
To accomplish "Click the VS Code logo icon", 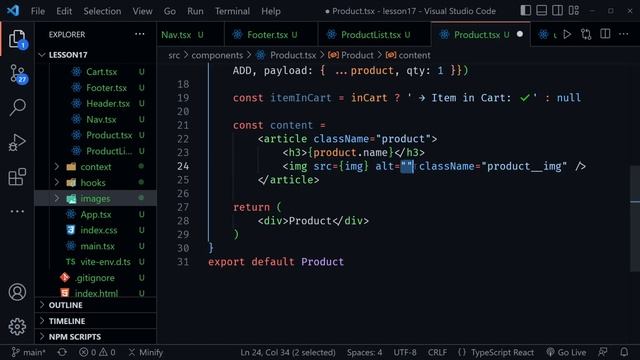I will pyautogui.click(x=13, y=11).
